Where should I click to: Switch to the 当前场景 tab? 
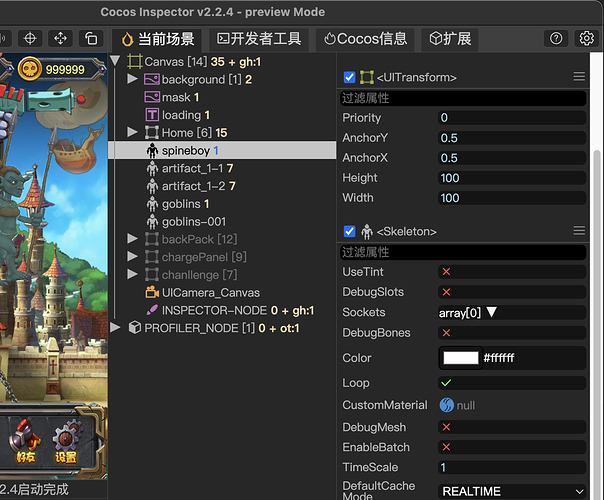157,39
